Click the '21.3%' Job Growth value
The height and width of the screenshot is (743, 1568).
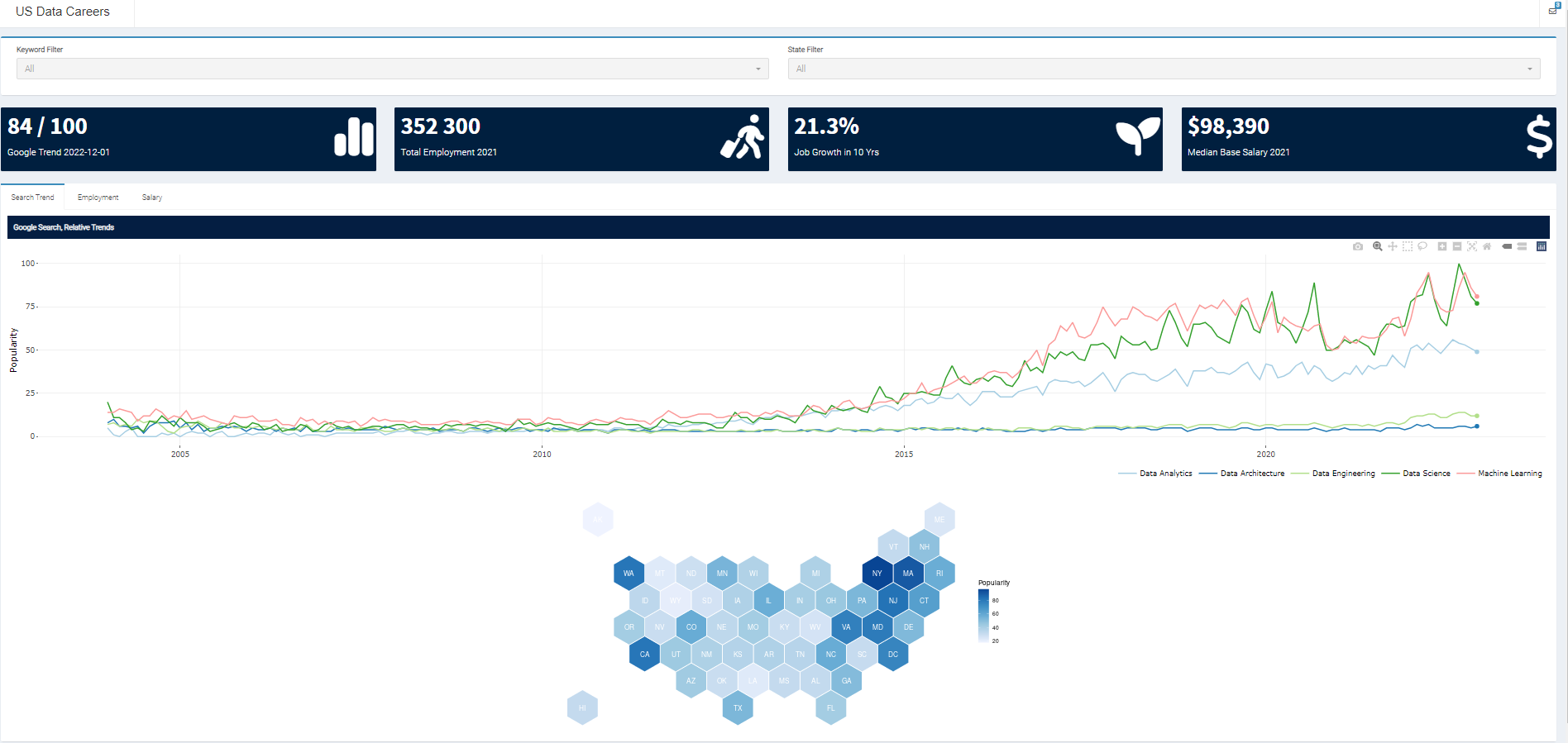coord(827,126)
